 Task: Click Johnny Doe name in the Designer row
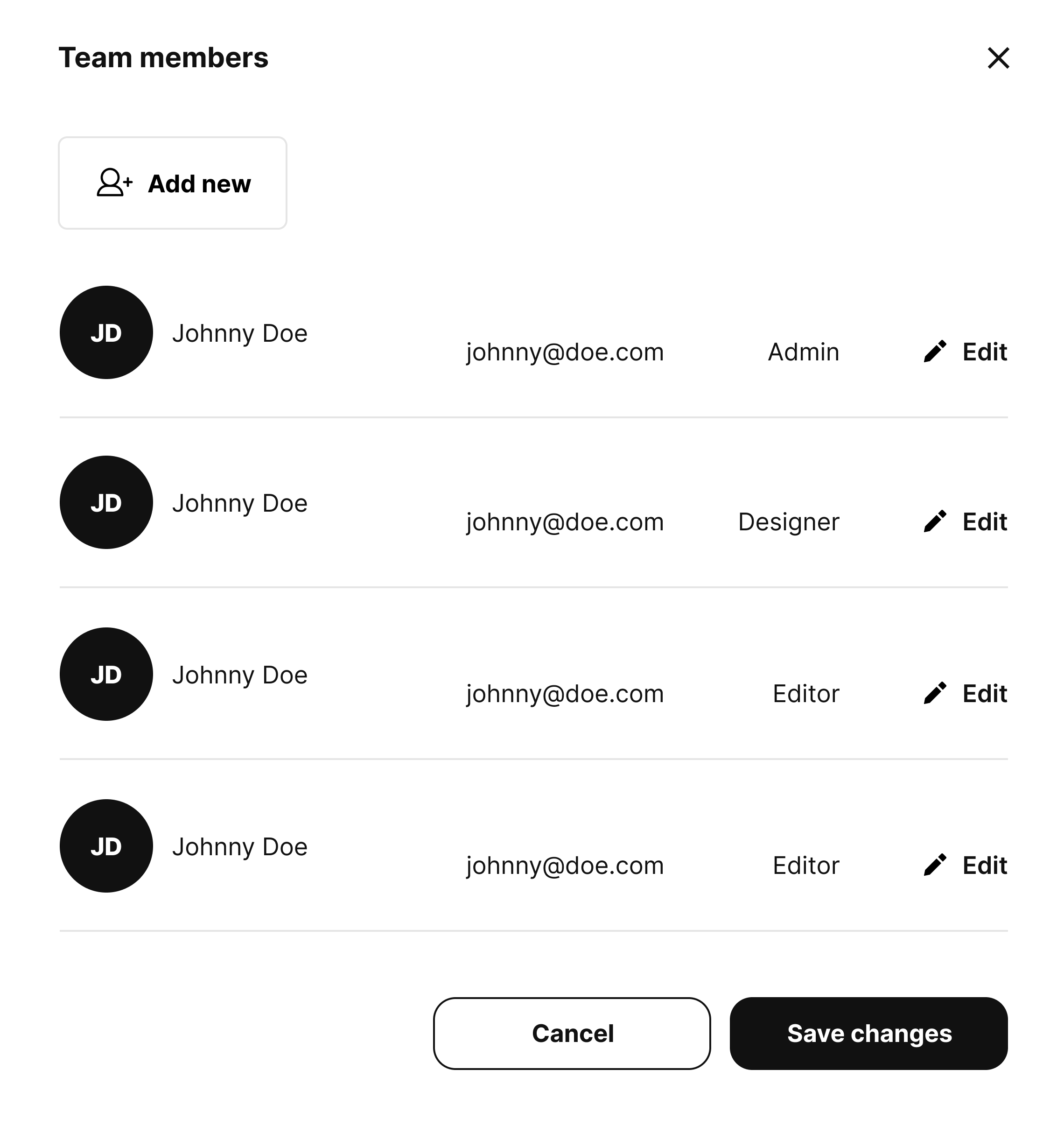click(240, 503)
